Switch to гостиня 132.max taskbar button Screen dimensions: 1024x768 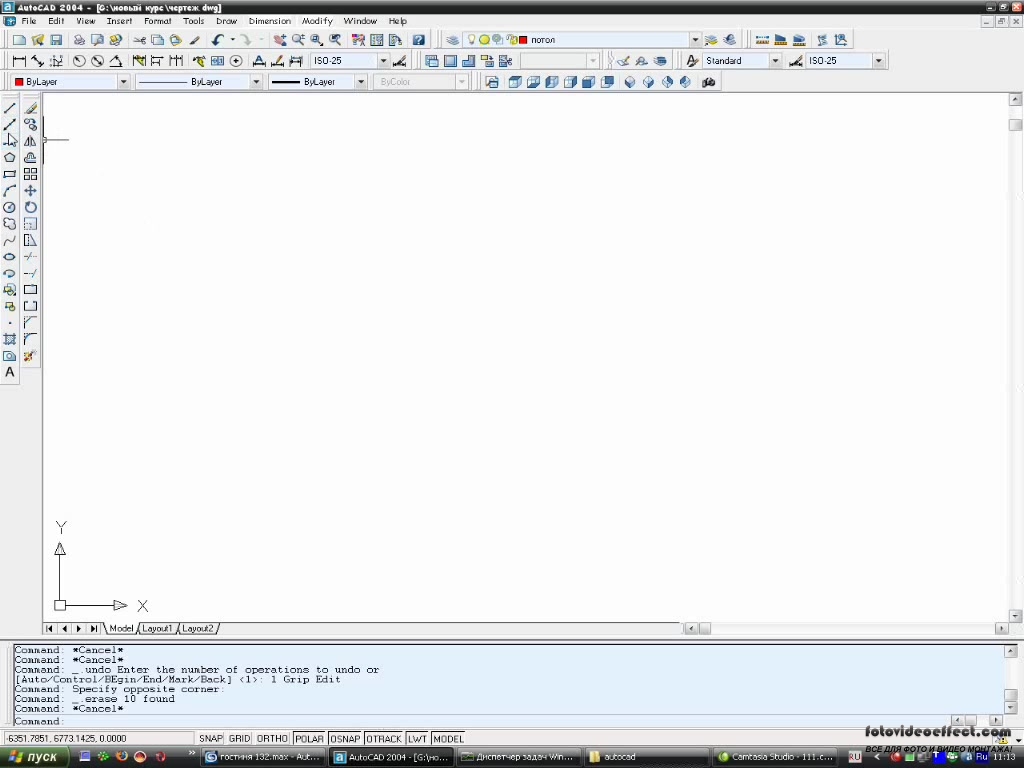263,757
